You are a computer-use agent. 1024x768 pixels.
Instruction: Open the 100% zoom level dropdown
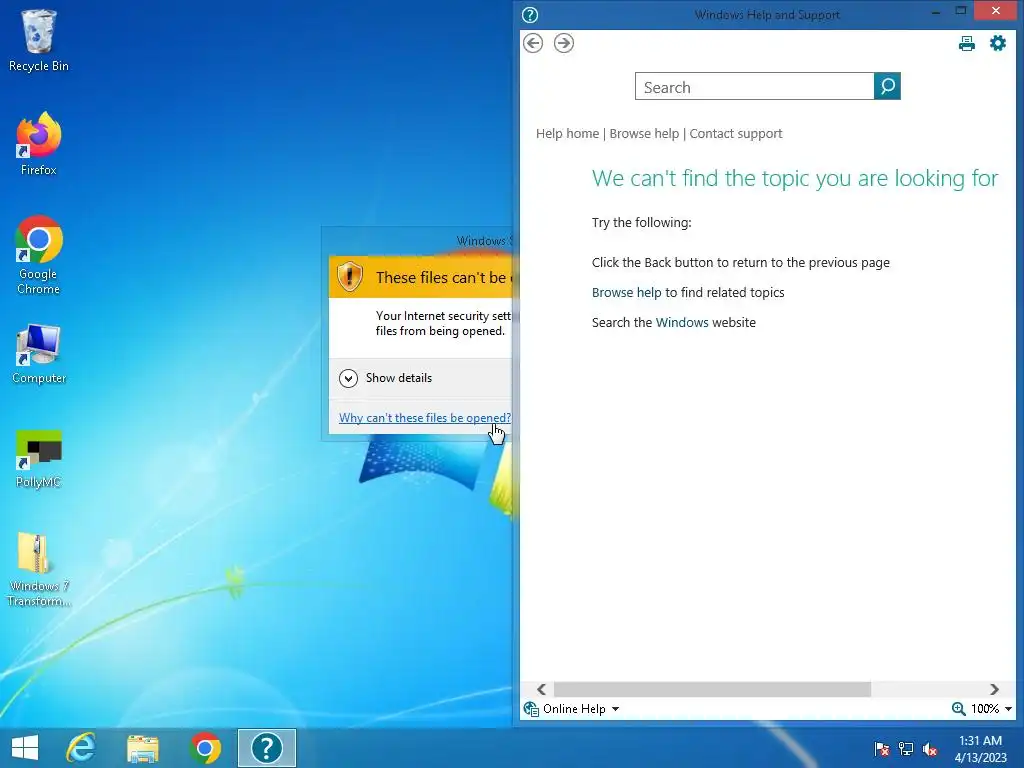tap(991, 709)
